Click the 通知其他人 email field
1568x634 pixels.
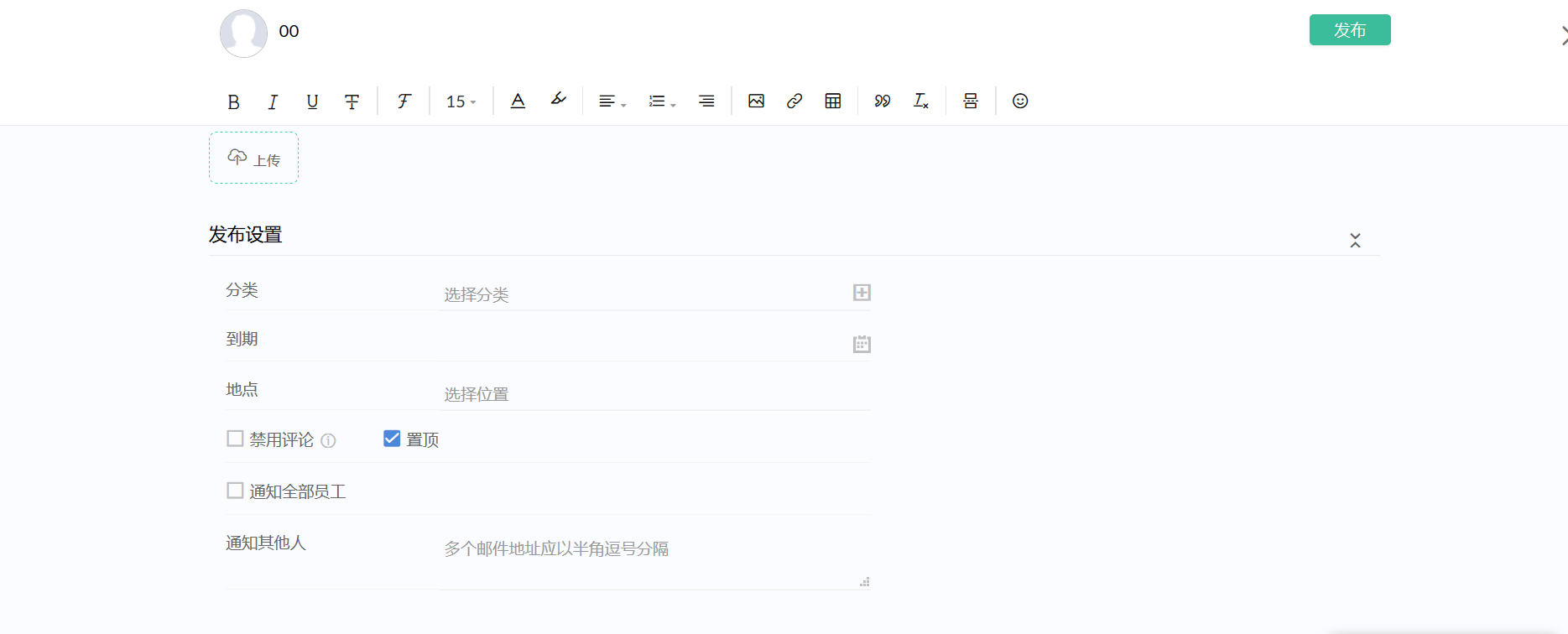654,557
